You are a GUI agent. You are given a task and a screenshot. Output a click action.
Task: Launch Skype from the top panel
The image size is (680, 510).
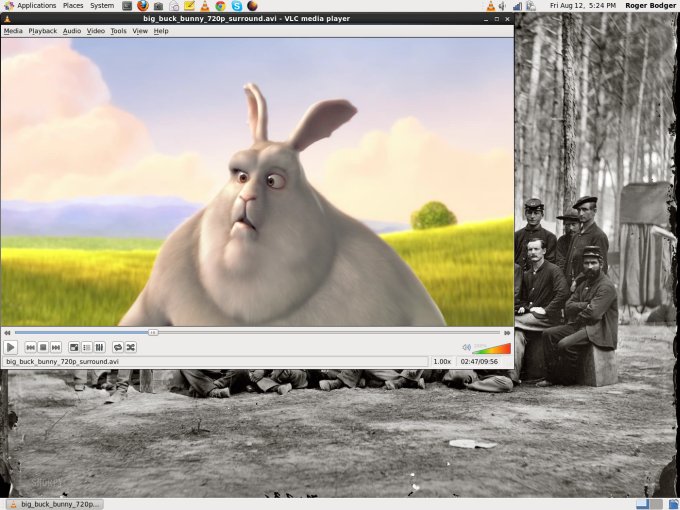pyautogui.click(x=236, y=6)
